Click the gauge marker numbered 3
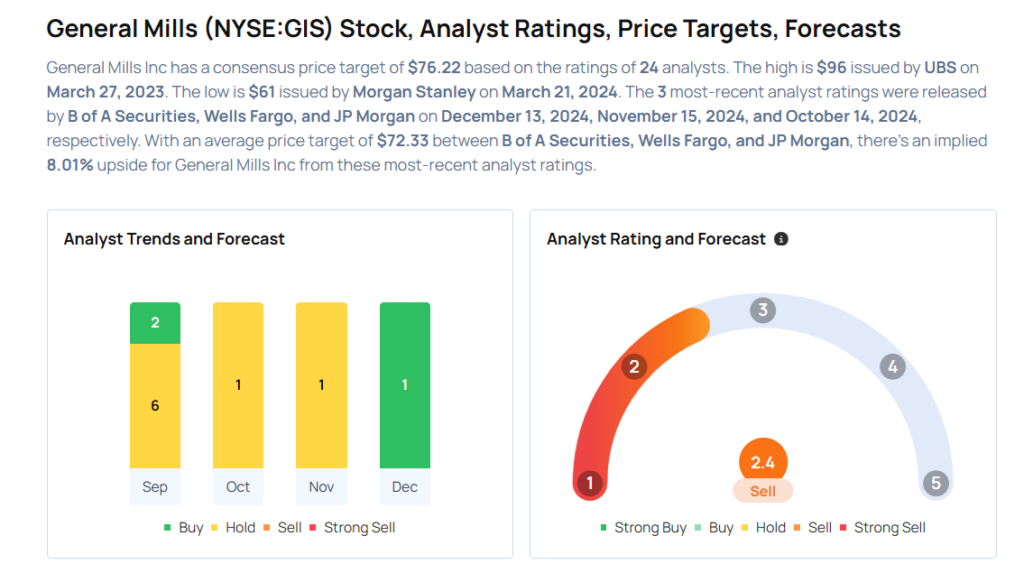The height and width of the screenshot is (573, 1024). click(762, 310)
